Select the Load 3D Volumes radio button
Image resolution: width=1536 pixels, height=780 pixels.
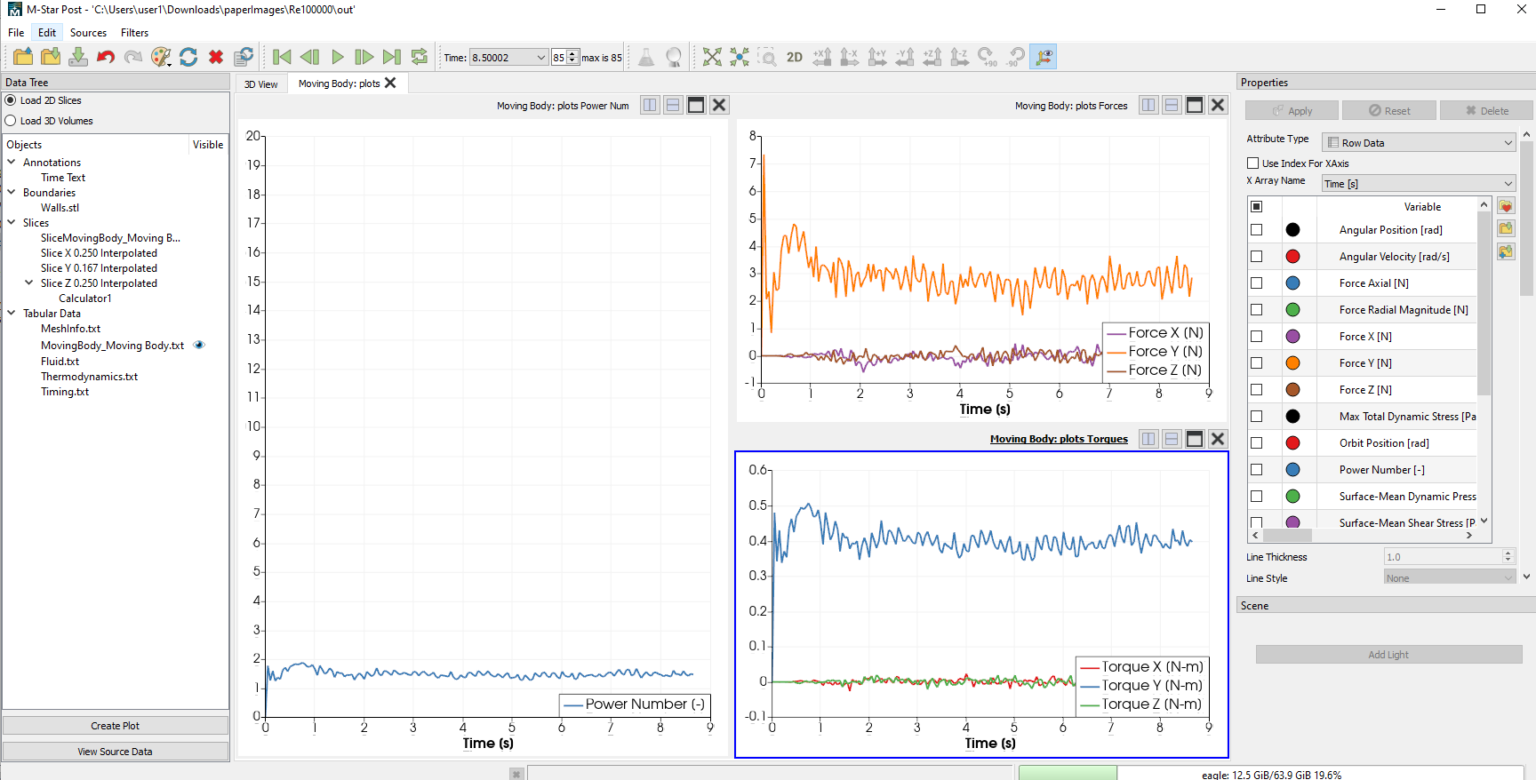point(10,121)
